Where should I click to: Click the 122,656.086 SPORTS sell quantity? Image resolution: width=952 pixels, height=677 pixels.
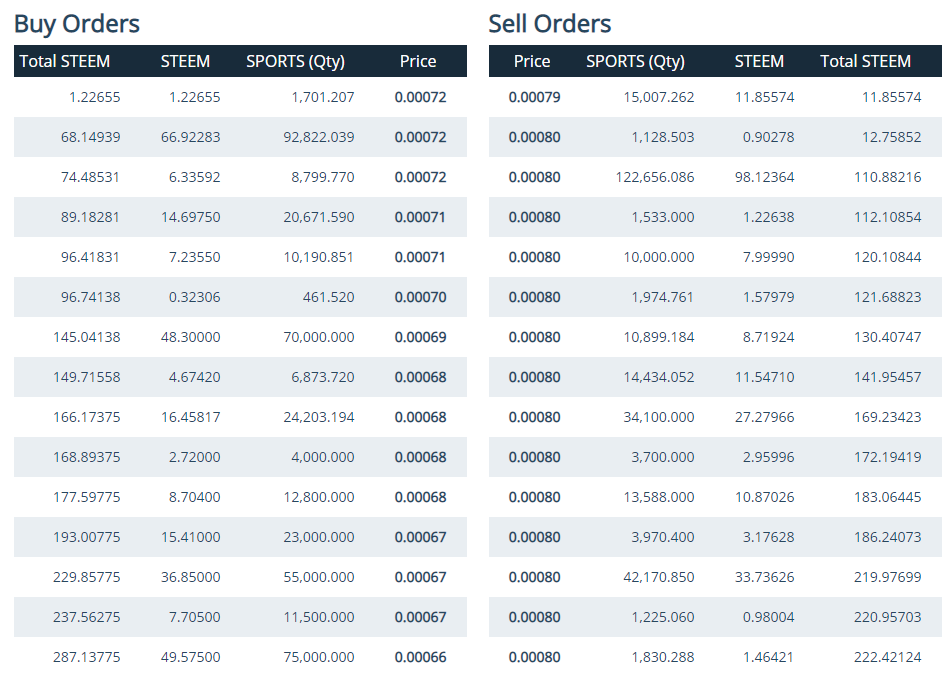click(654, 177)
